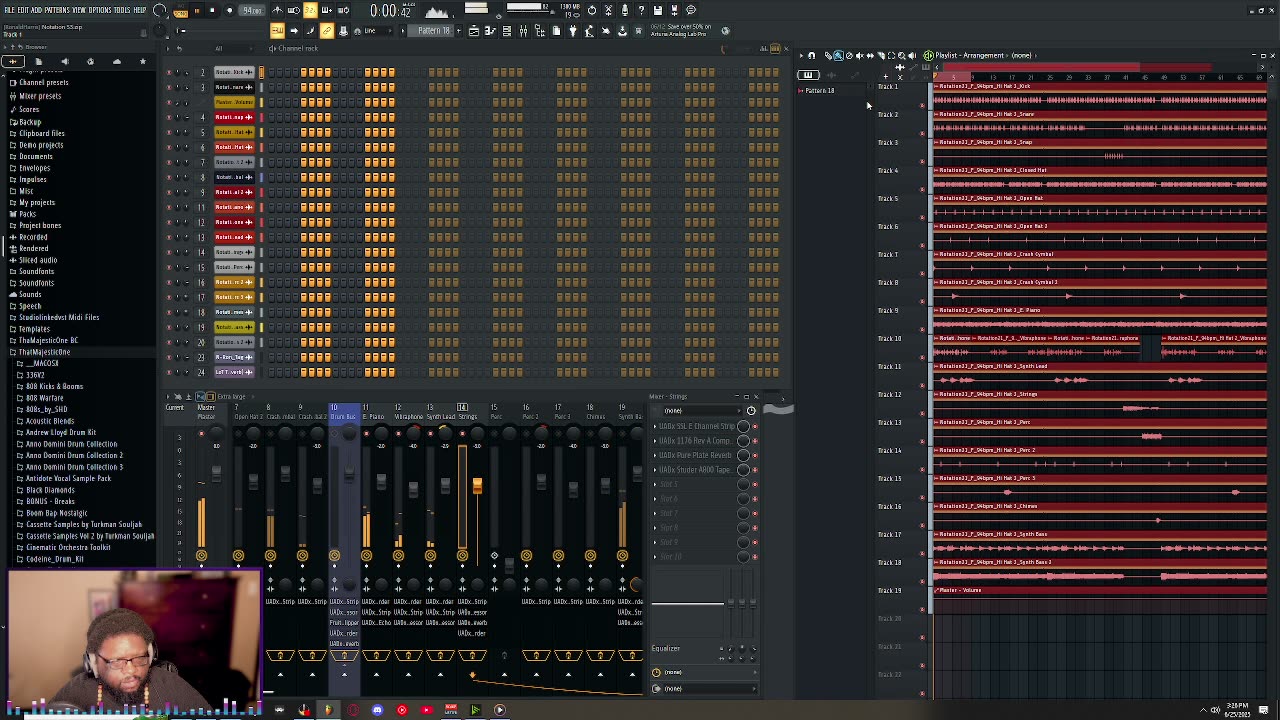Open the Piano roll from toolbar
Image resolution: width=1280 pixels, height=720 pixels.
(x=490, y=31)
